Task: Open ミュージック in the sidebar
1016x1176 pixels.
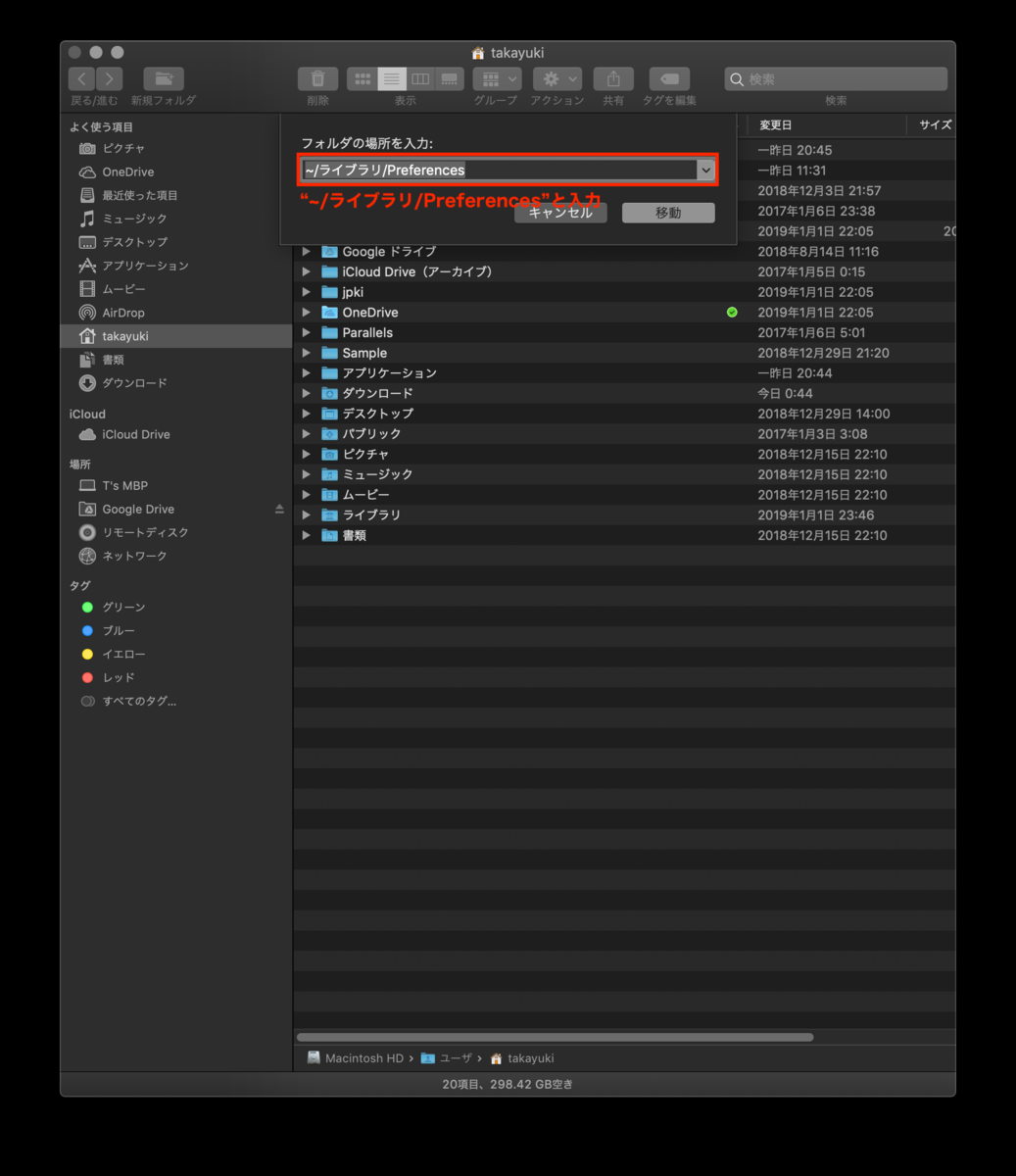Action: tap(134, 219)
